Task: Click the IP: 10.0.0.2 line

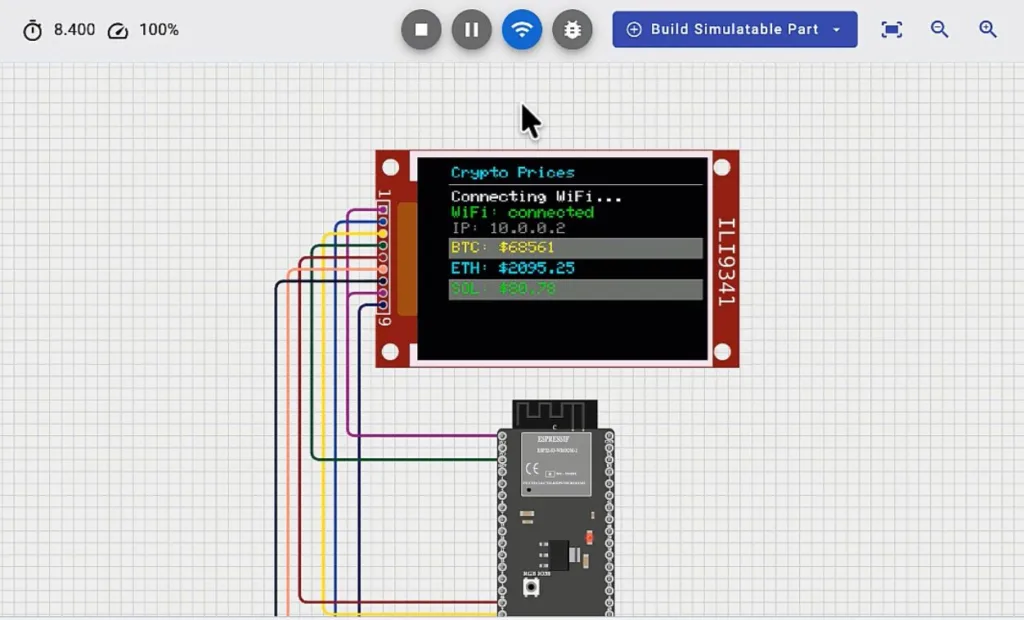Action: click(x=508, y=228)
